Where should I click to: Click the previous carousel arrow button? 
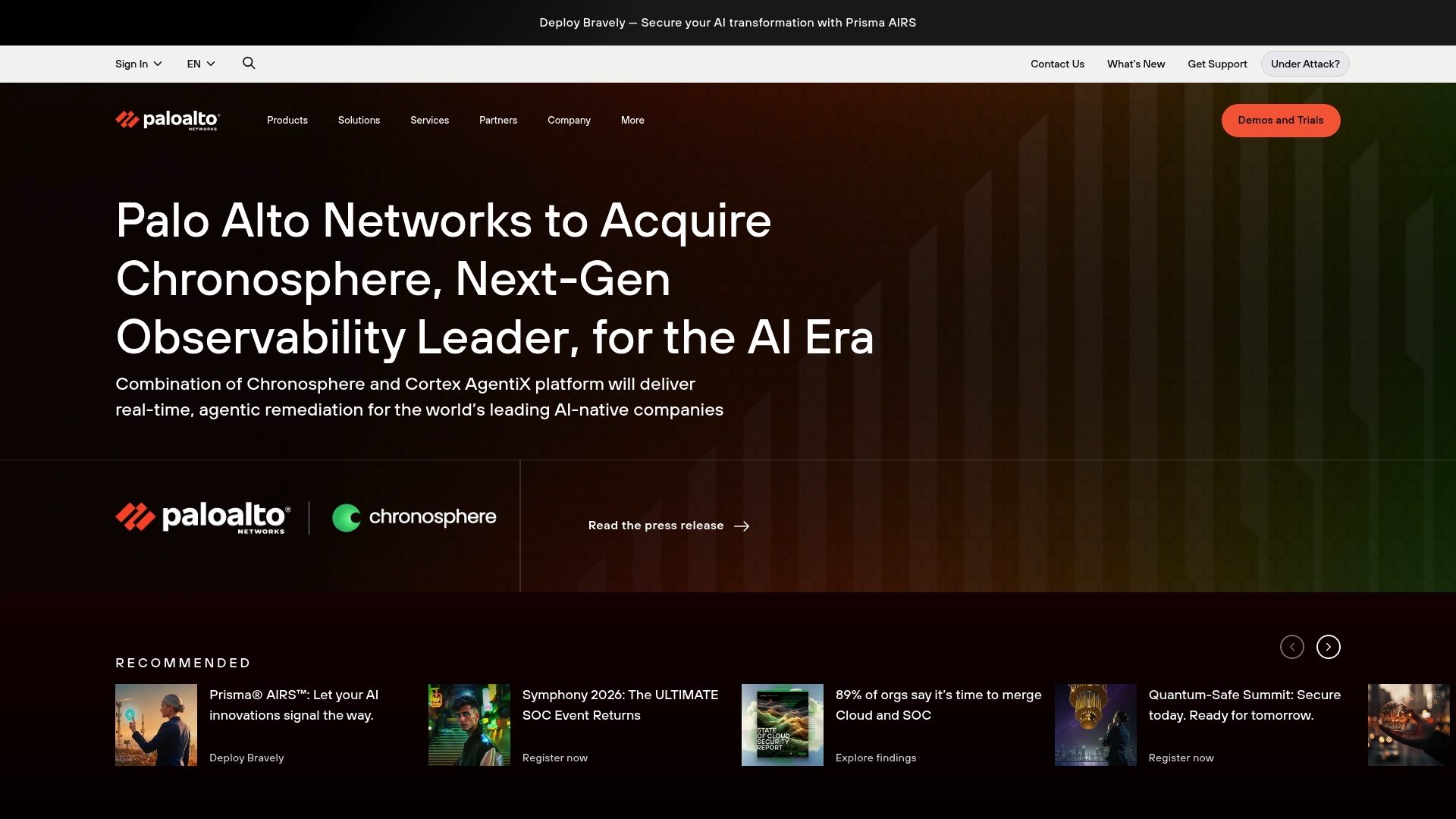(1291, 647)
